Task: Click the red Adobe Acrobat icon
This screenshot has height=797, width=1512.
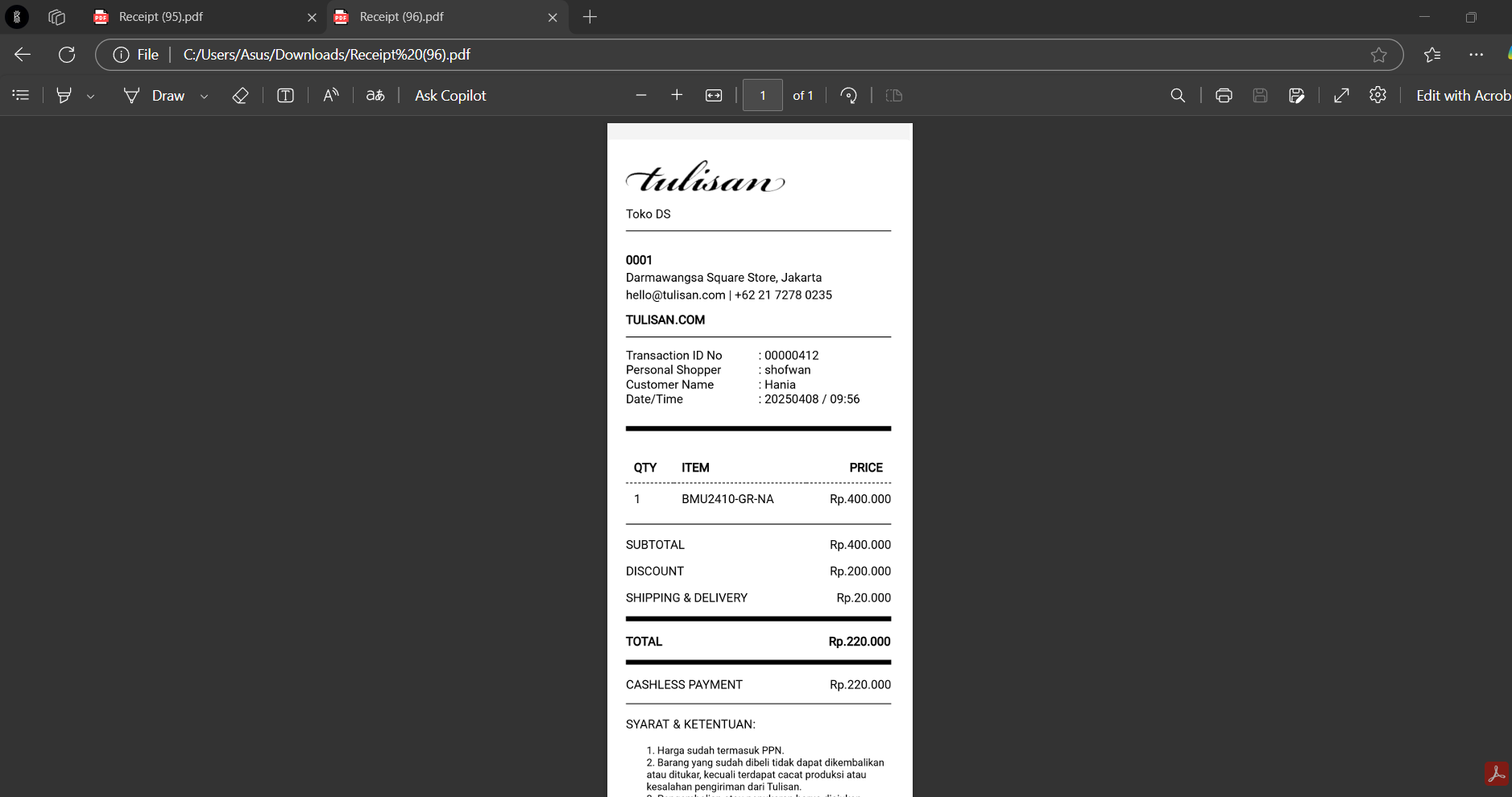Action: [1497, 774]
